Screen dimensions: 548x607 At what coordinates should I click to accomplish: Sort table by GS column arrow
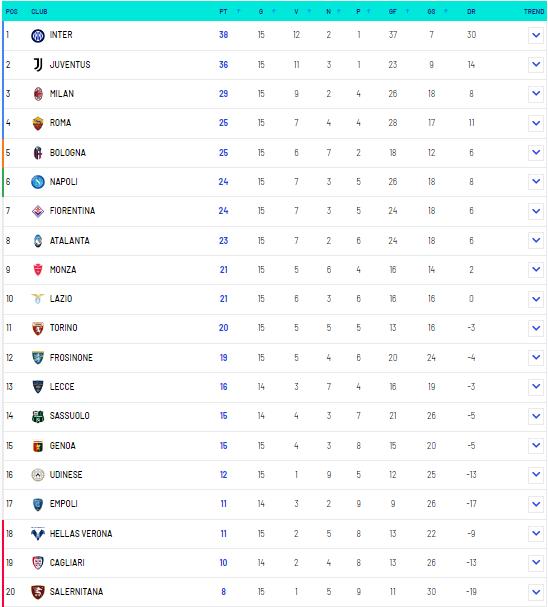pos(445,11)
